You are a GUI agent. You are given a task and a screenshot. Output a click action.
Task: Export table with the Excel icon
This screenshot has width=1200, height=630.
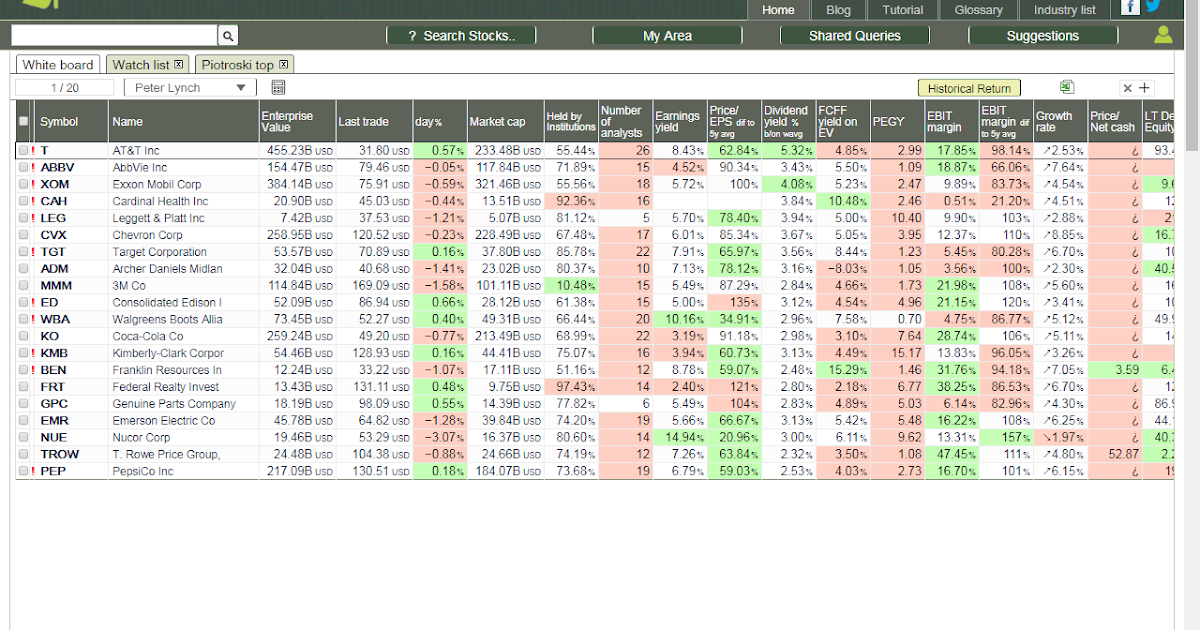(x=1064, y=87)
